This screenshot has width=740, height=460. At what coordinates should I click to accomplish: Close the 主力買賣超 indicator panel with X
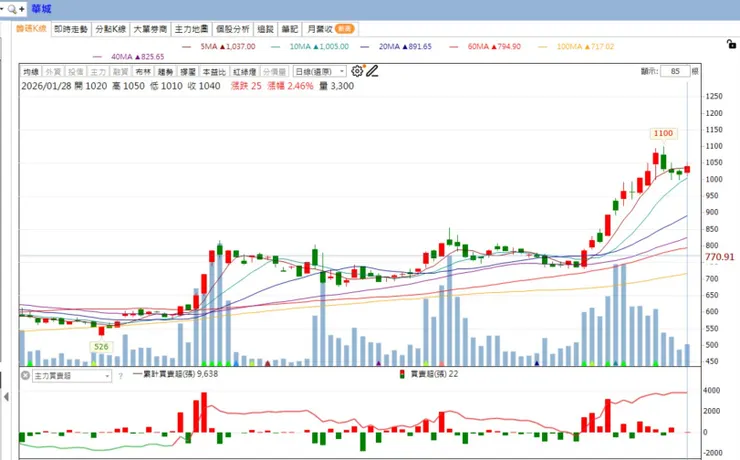pyautogui.click(x=25, y=376)
